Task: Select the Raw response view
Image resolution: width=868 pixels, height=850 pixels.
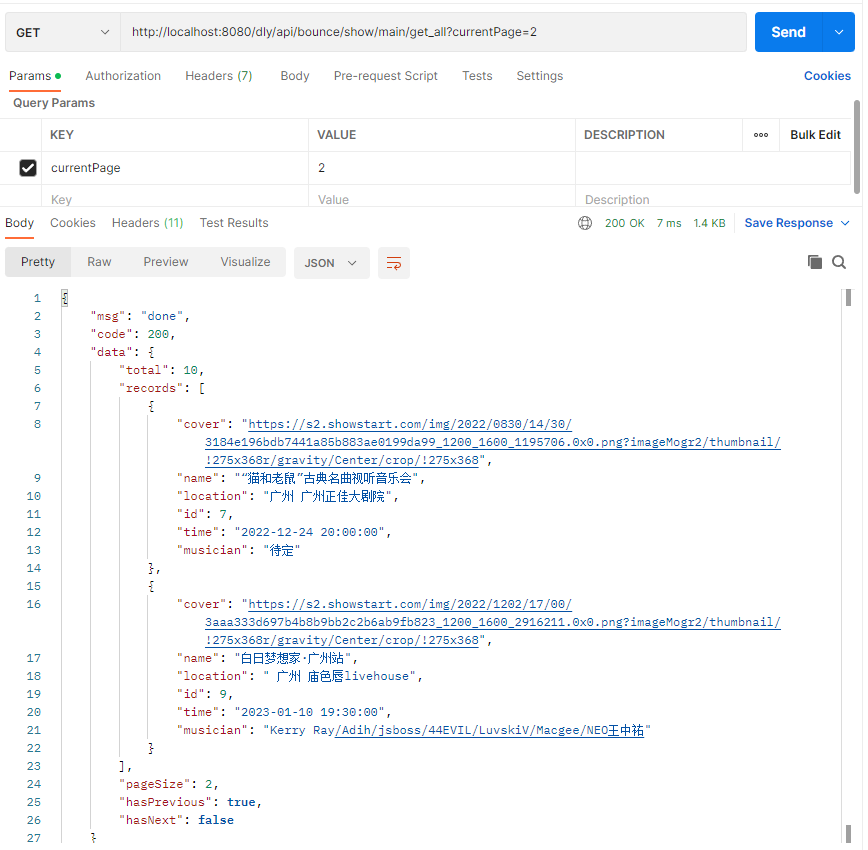Action: (x=99, y=262)
